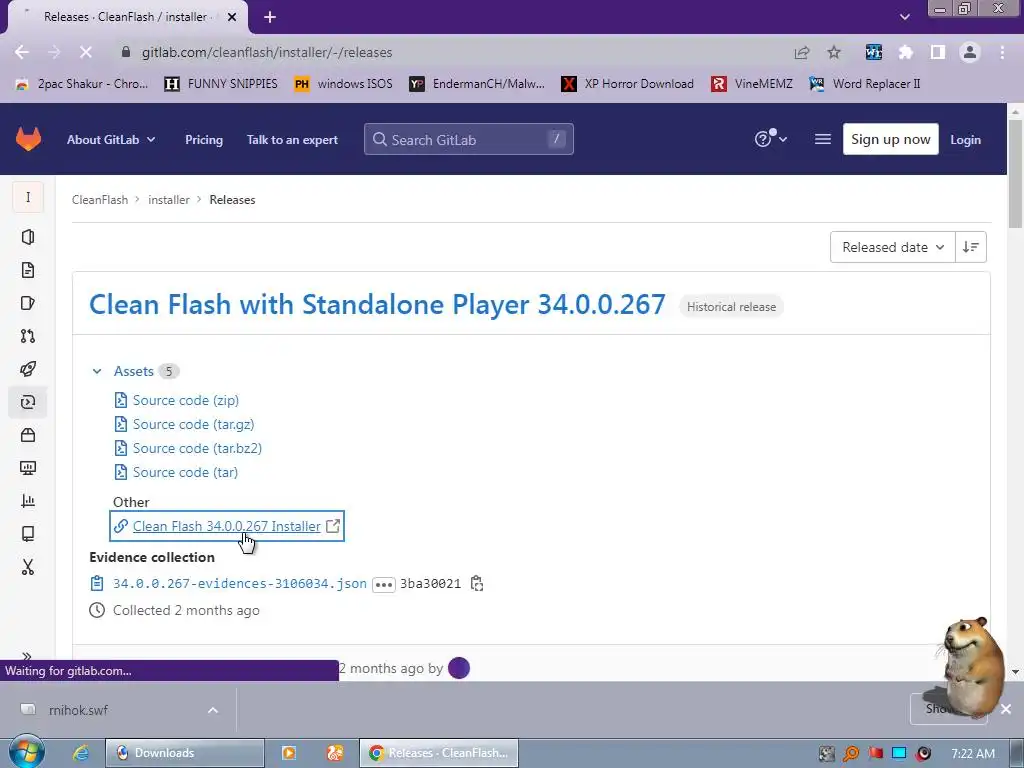
Task: Expand the About GitLab dropdown
Action: click(111, 139)
